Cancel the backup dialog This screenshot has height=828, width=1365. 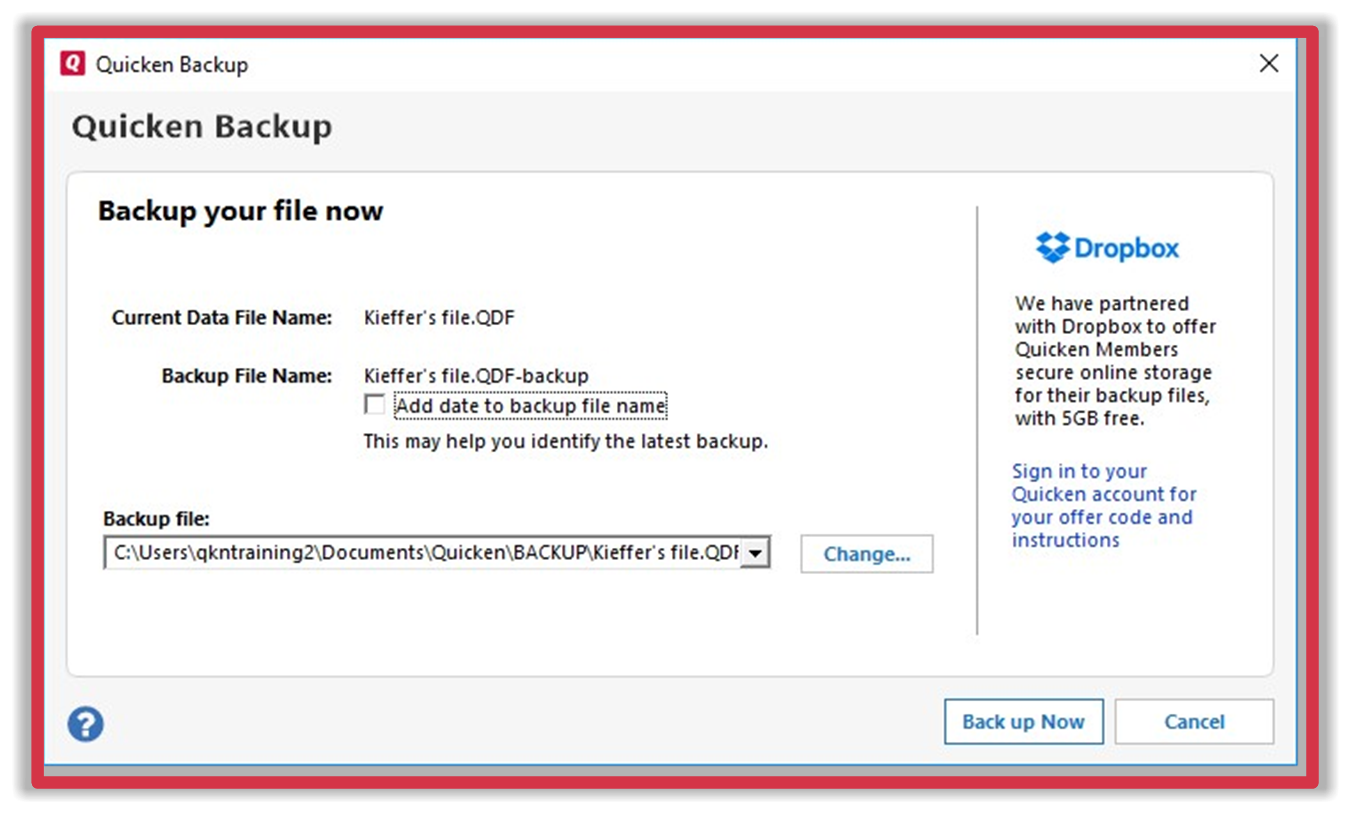(x=1194, y=722)
